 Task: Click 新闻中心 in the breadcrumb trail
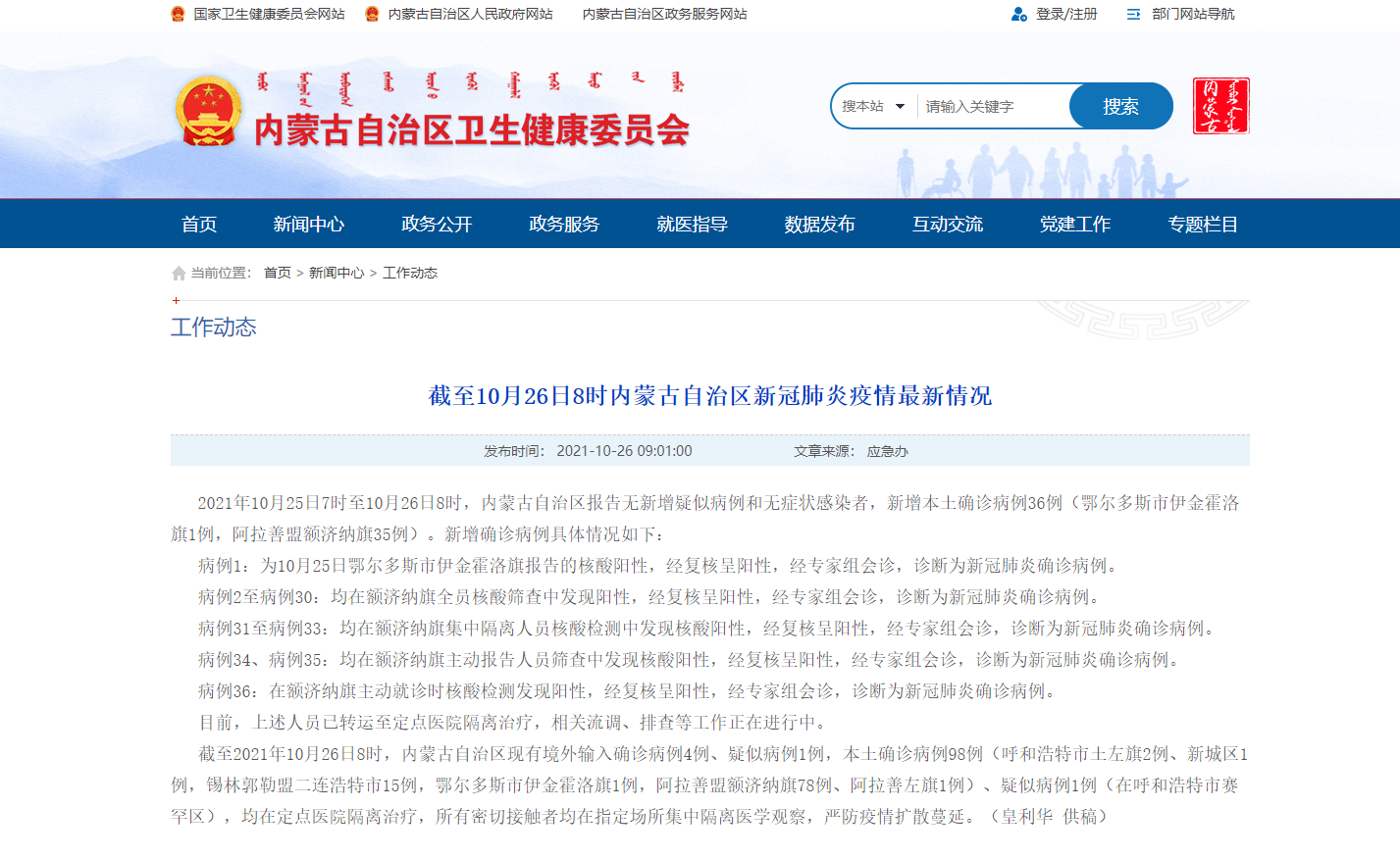337,273
